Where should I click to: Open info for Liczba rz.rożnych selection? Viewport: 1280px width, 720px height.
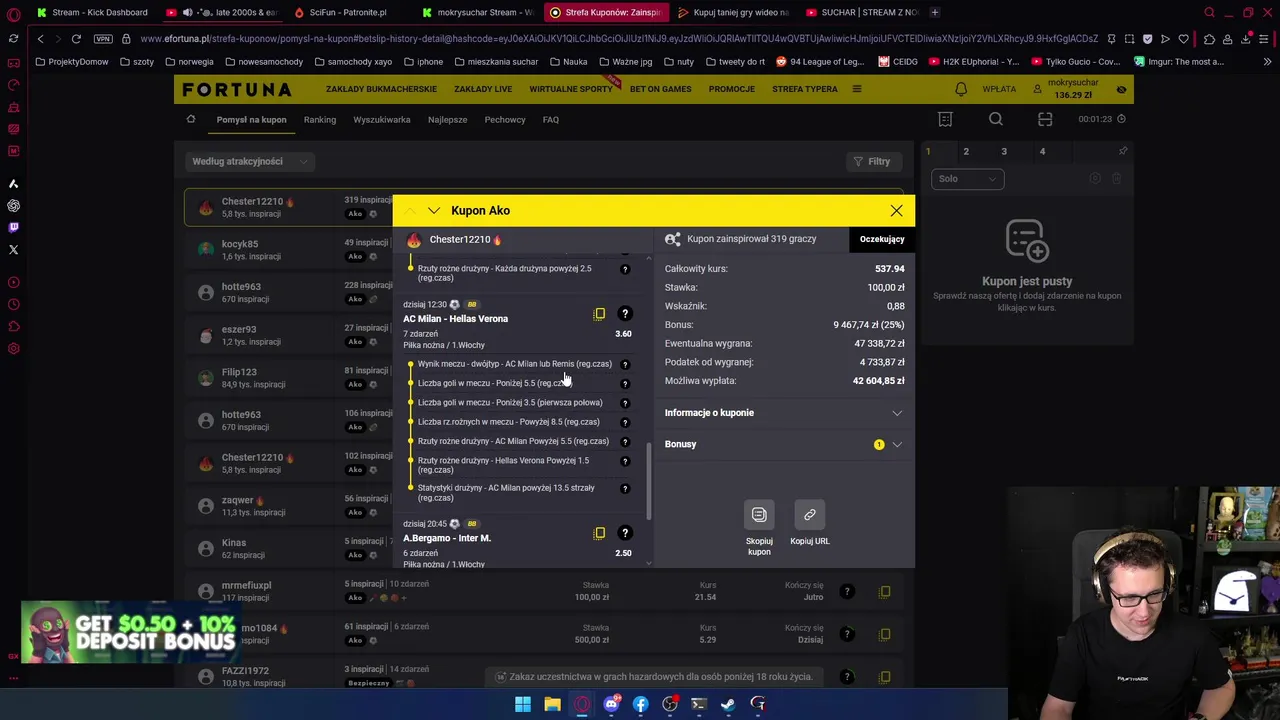[x=625, y=422]
